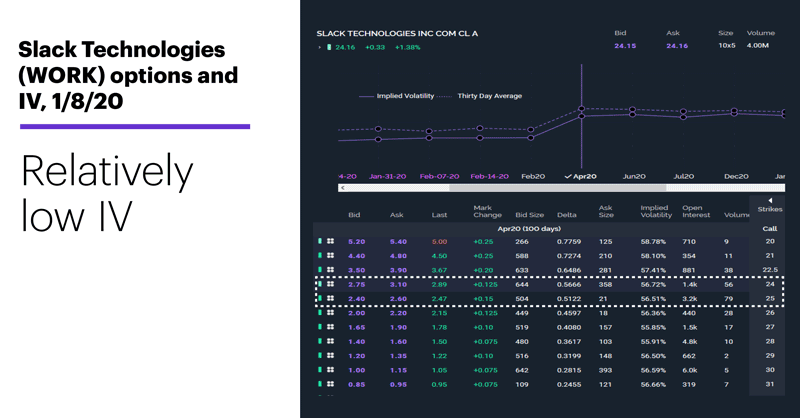
Task: Click the scrollbar left arrow below the expirations
Action: [342, 188]
